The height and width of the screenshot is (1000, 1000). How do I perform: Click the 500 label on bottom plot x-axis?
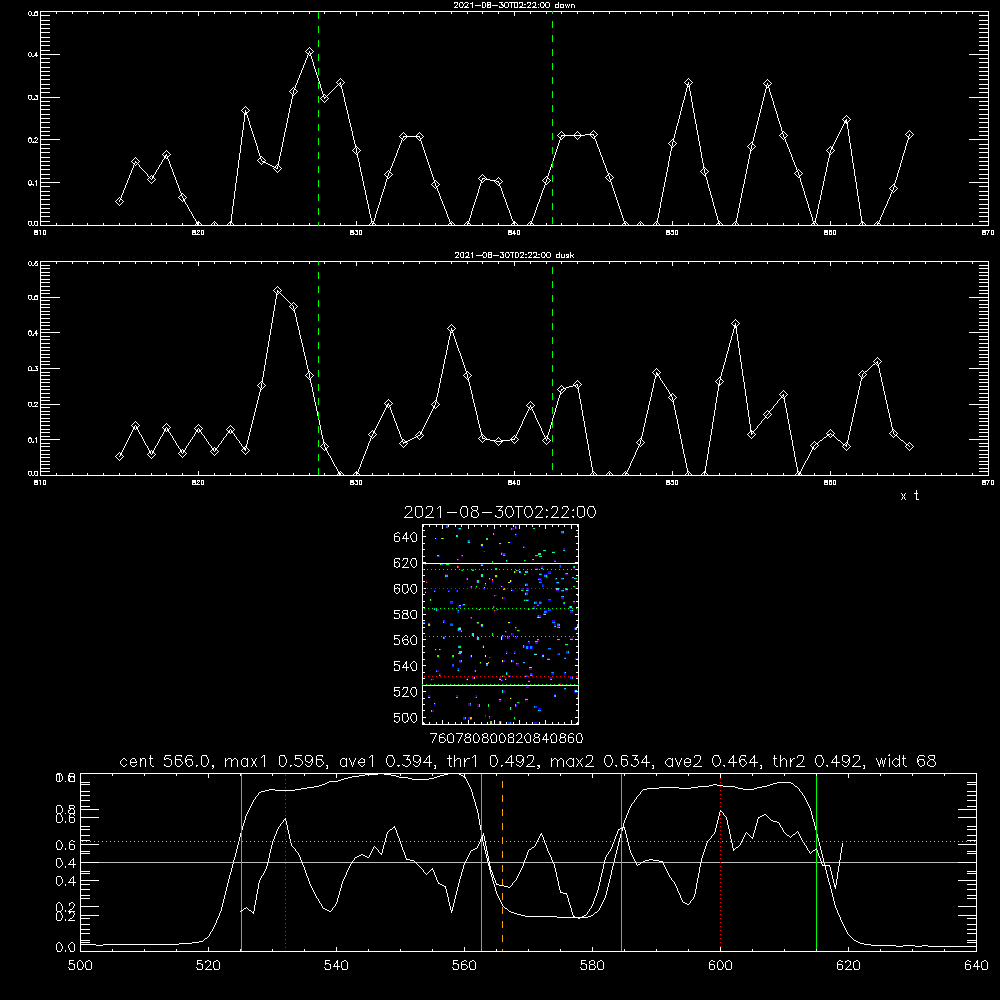pyautogui.click(x=80, y=966)
